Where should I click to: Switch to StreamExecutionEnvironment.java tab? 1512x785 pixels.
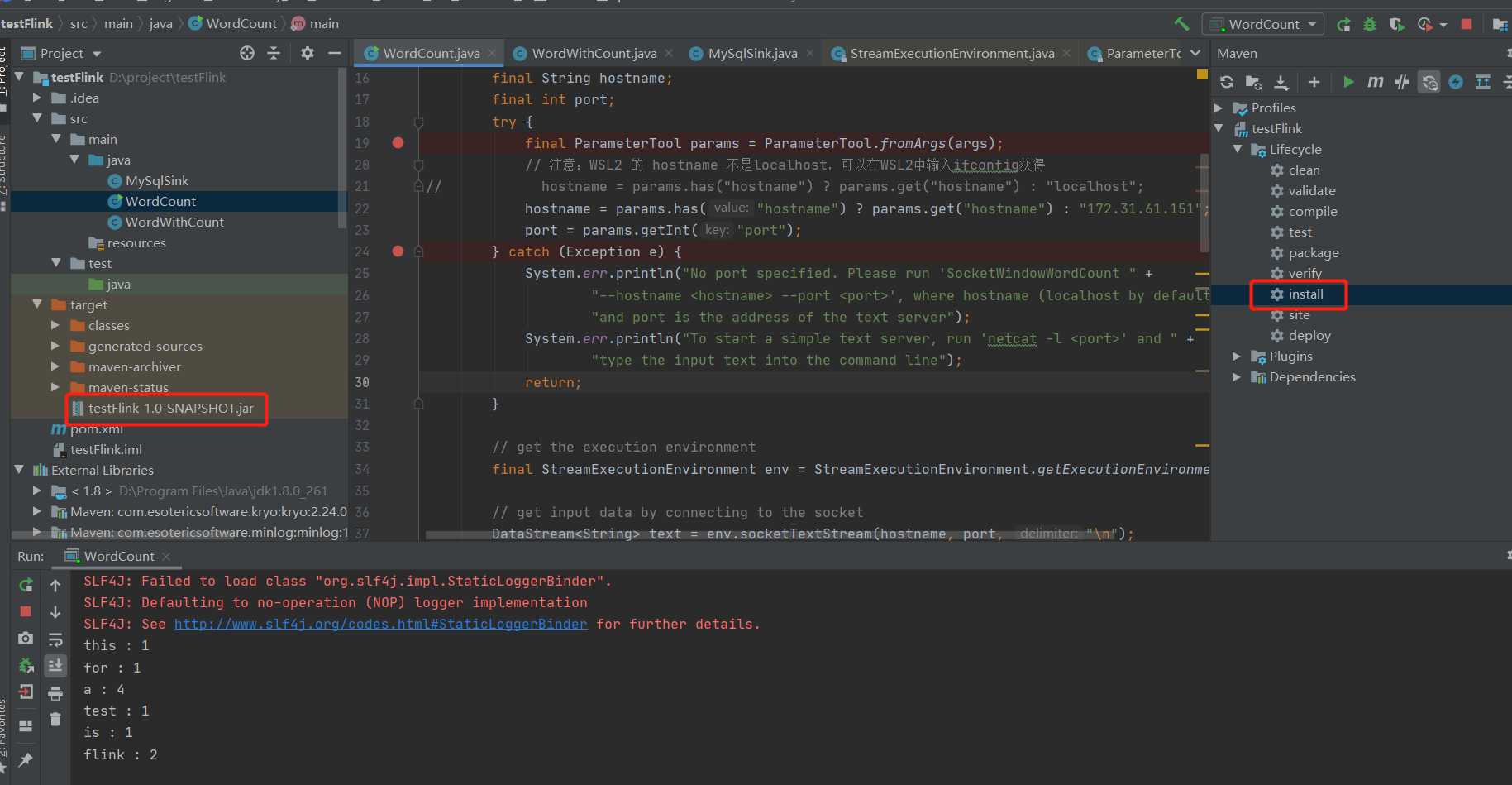(x=951, y=54)
